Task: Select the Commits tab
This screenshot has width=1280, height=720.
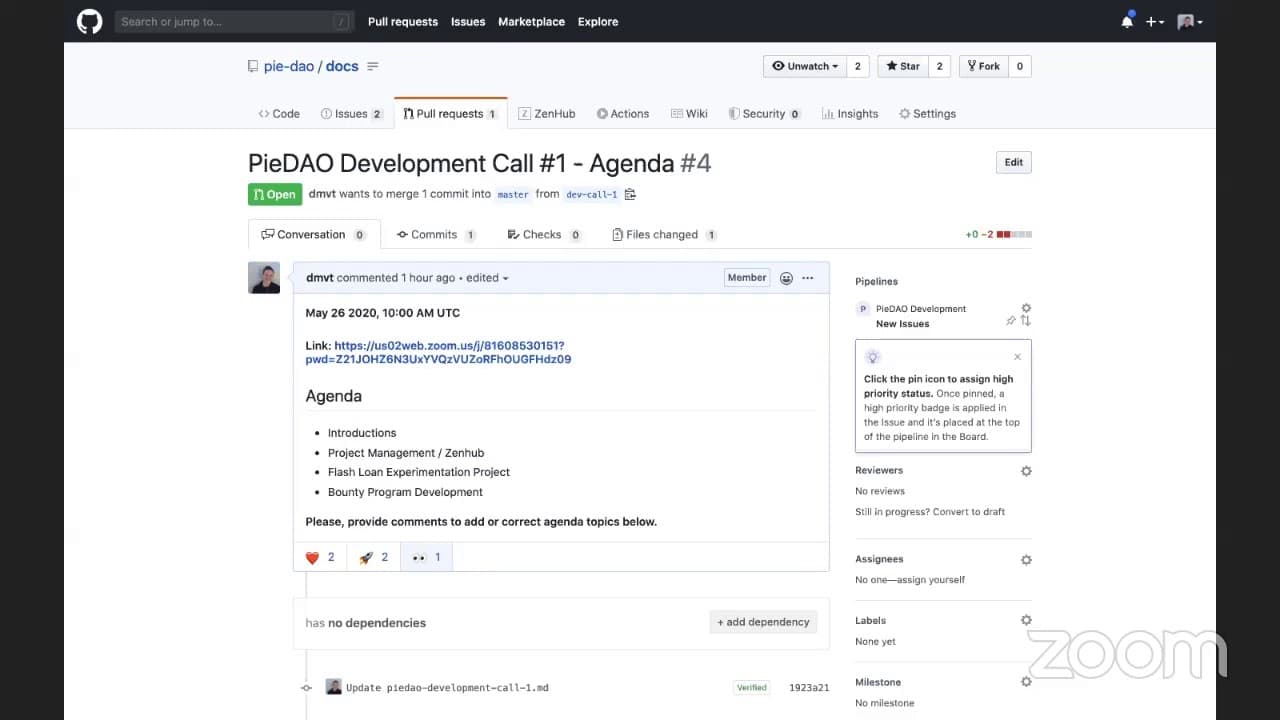Action: coord(436,234)
